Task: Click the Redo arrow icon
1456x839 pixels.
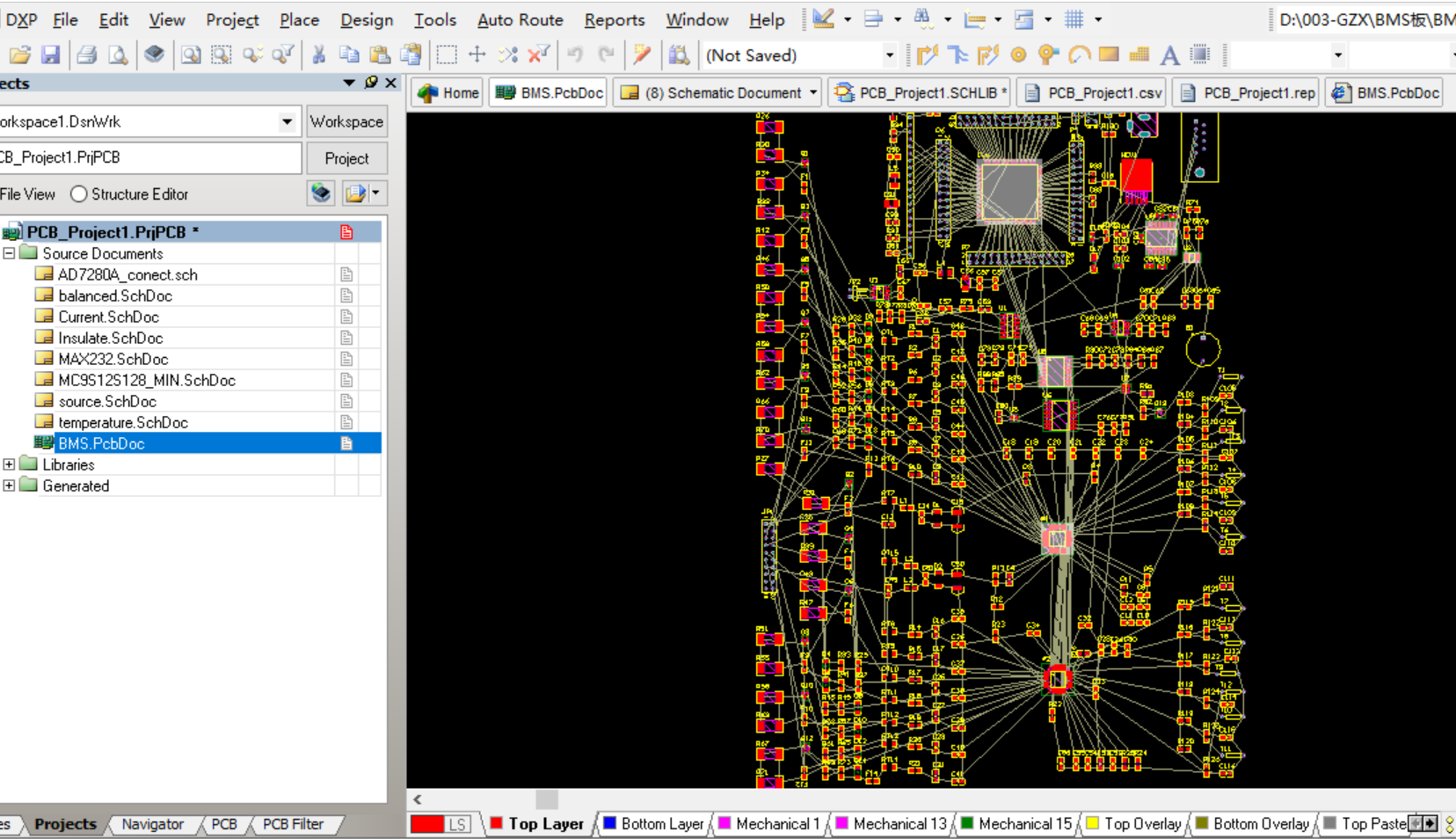Action: coord(606,55)
